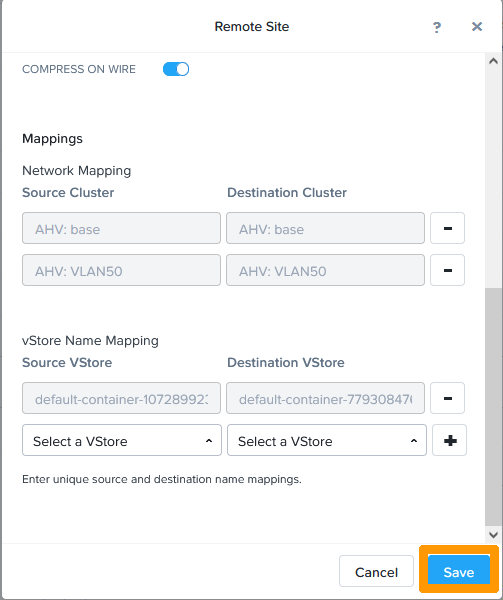Click scrollbar up arrow
The height and width of the screenshot is (600, 503).
493,61
